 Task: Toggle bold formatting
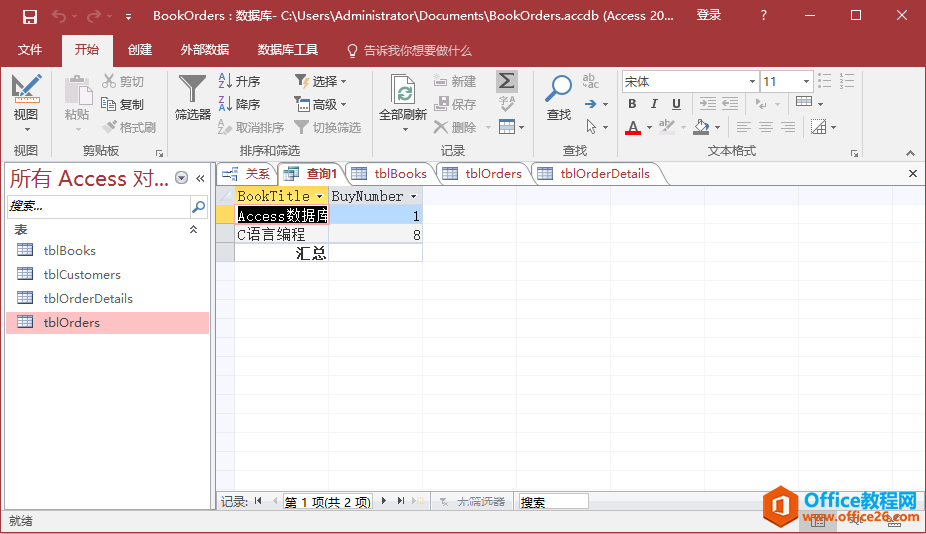pos(633,104)
